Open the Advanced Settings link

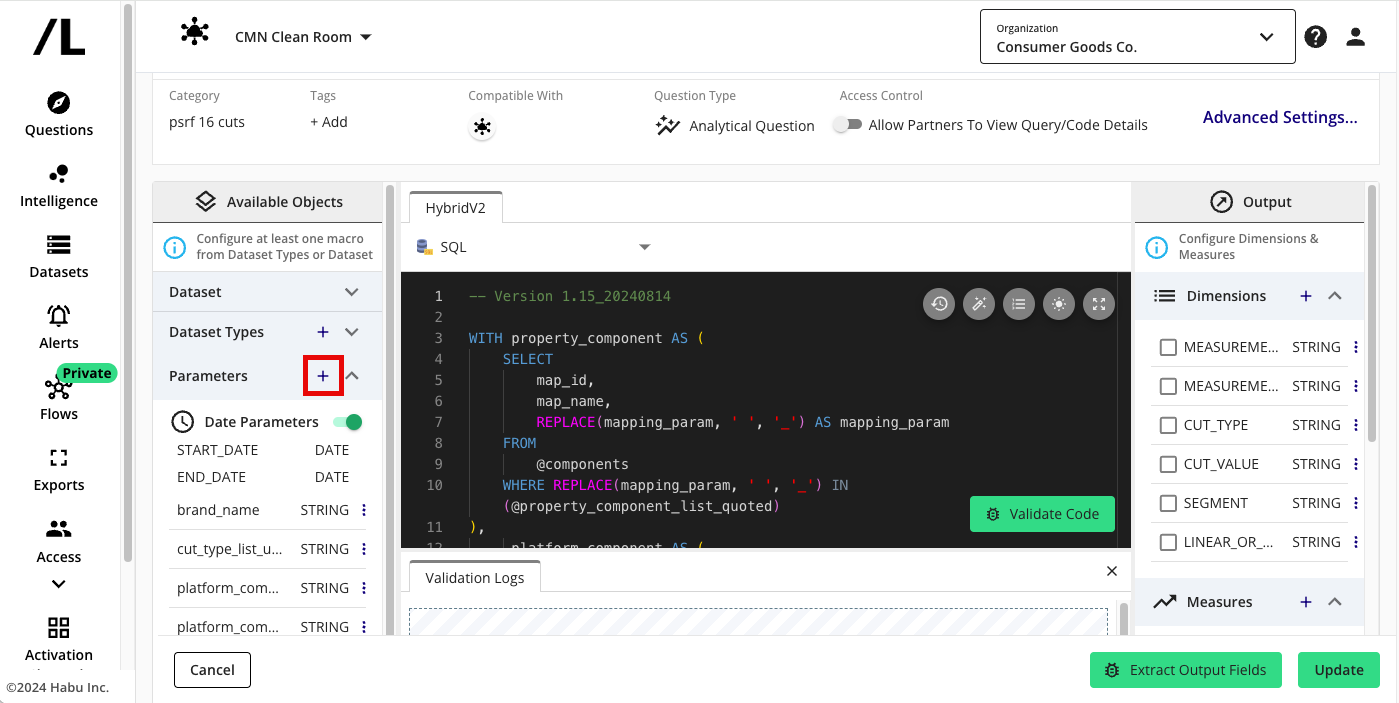1280,118
